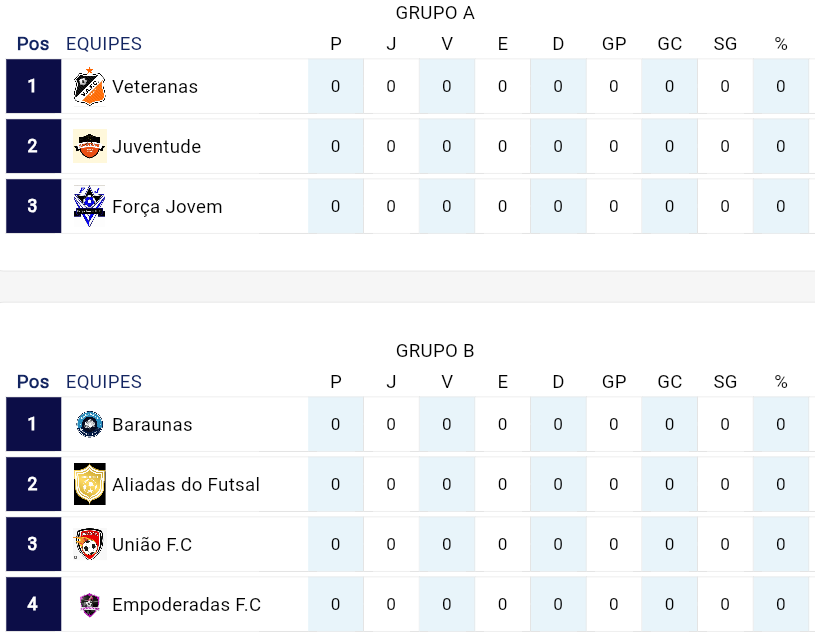815x642 pixels.
Task: Select position 1 badge for Veteranas
Action: (x=33, y=86)
